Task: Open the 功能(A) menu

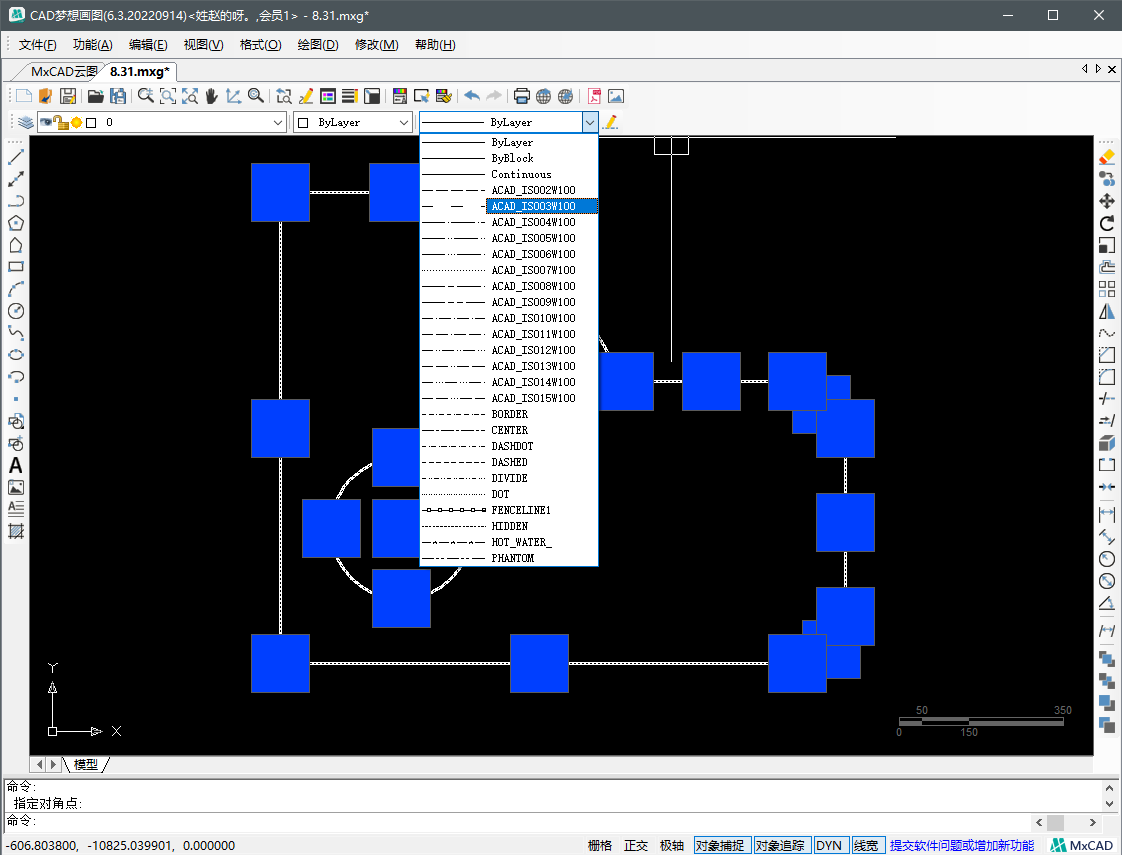Action: point(92,44)
